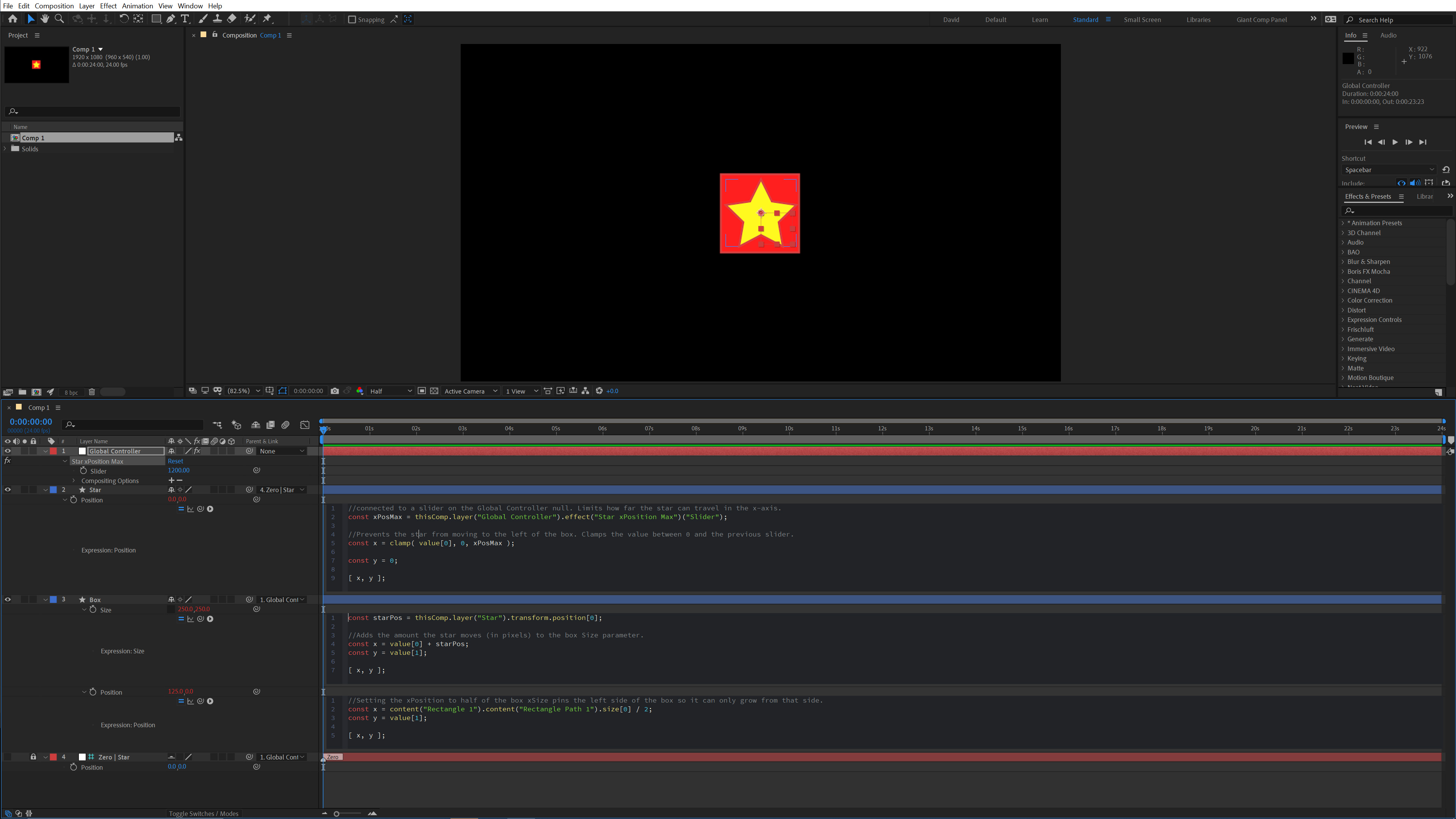Screen dimensions: 1456x819
Task: Expand the Compositing Options for the slider effect
Action: (x=74, y=480)
